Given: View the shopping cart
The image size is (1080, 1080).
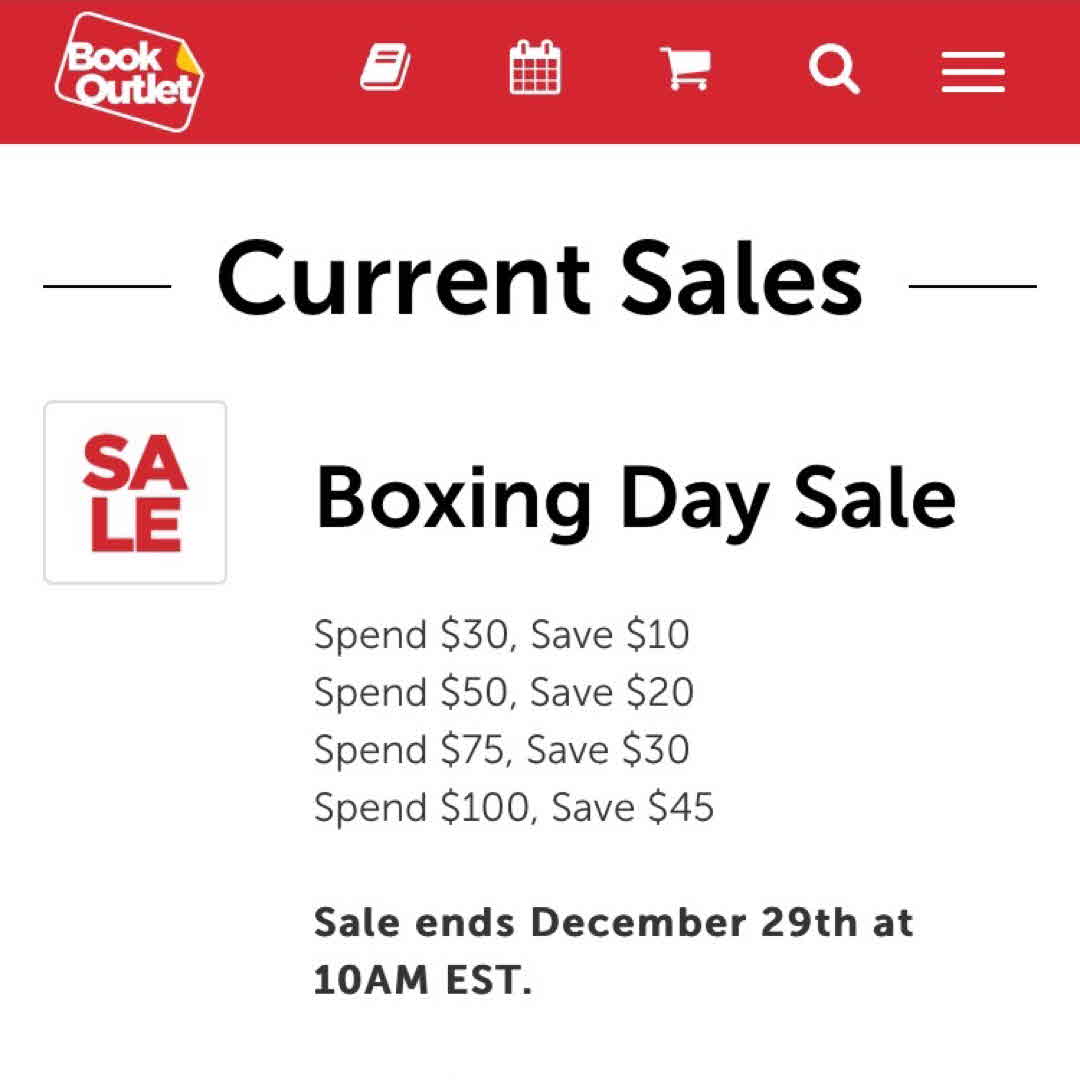Looking at the screenshot, I should [x=685, y=69].
